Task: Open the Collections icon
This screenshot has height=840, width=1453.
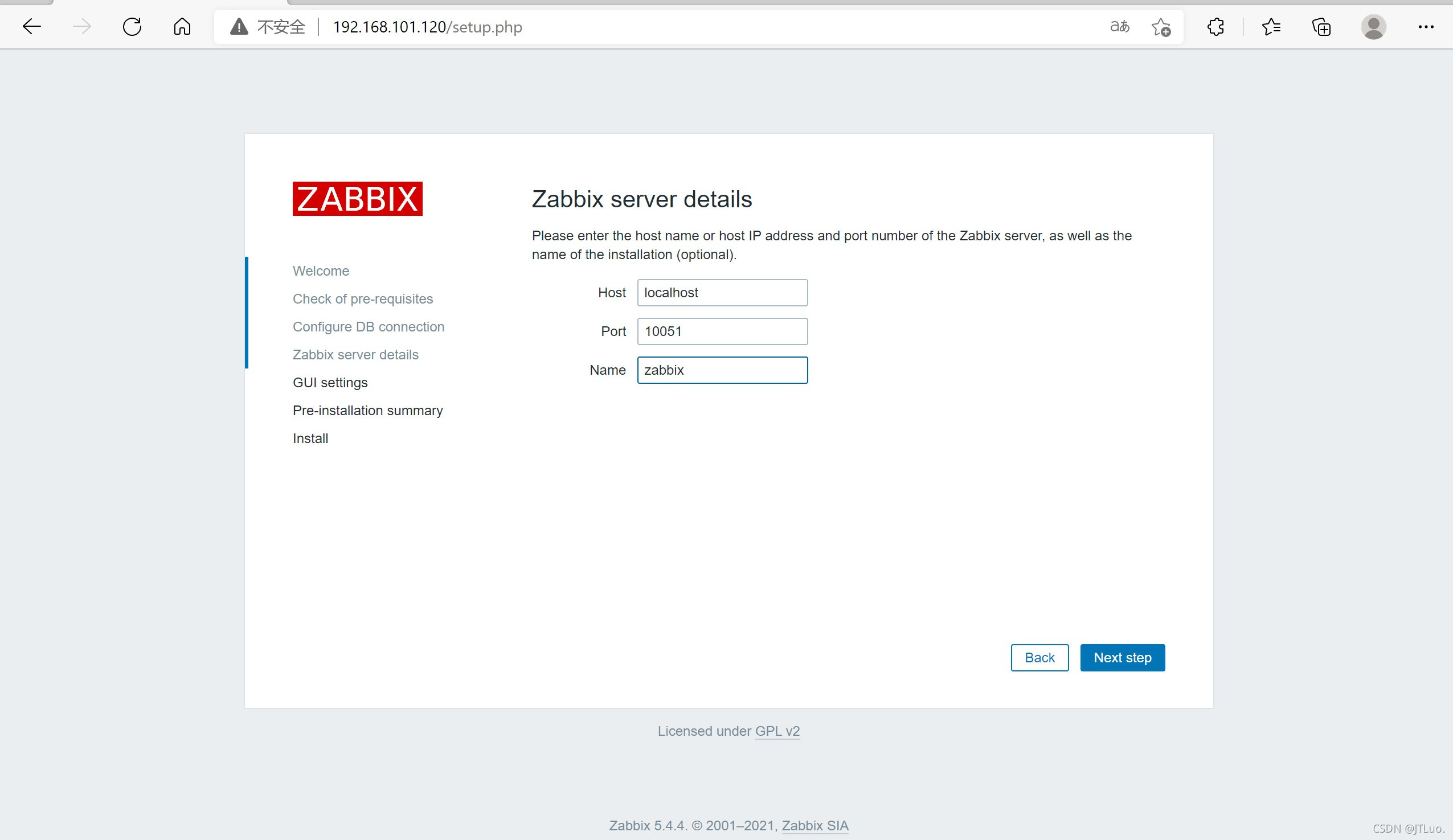Action: click(x=1321, y=27)
